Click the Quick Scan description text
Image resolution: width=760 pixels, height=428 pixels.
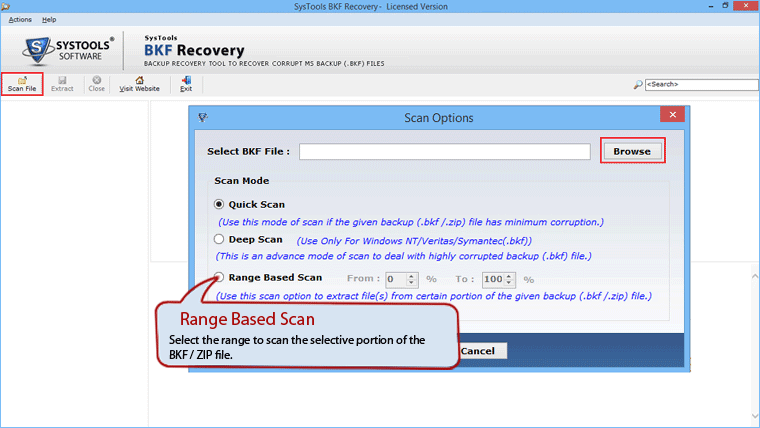(x=411, y=222)
